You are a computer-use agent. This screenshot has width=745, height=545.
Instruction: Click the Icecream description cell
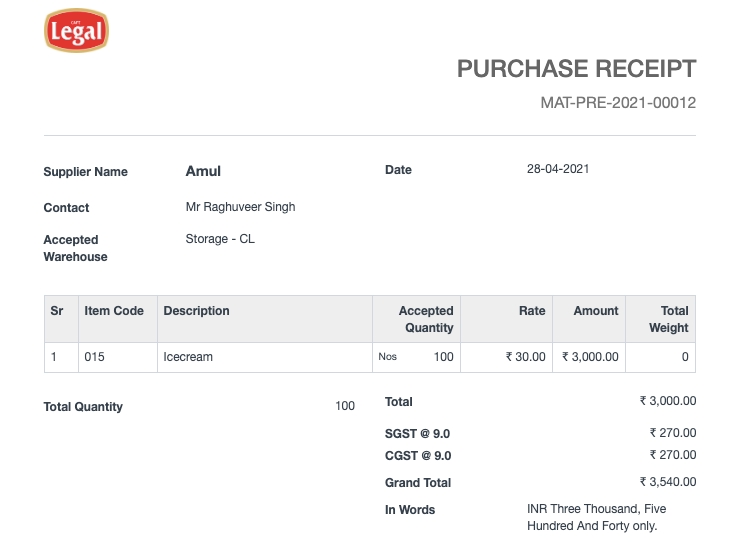click(188, 357)
